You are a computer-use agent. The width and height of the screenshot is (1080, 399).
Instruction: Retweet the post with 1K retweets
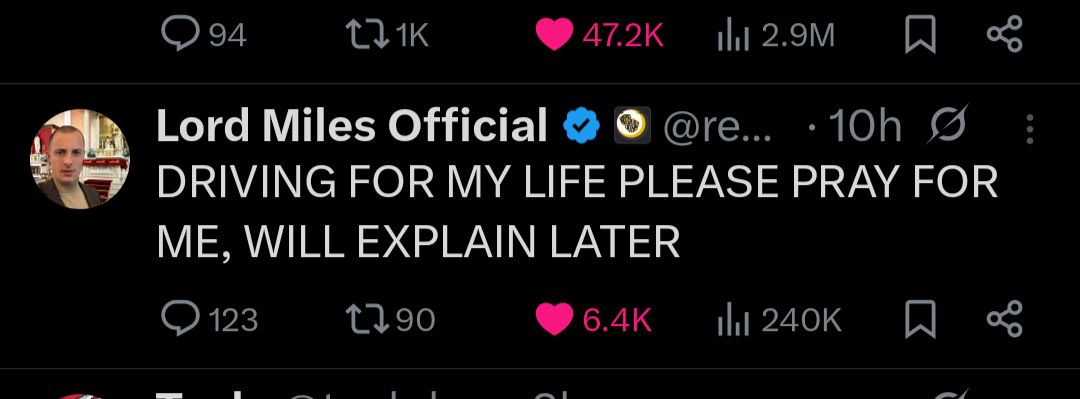coord(387,34)
